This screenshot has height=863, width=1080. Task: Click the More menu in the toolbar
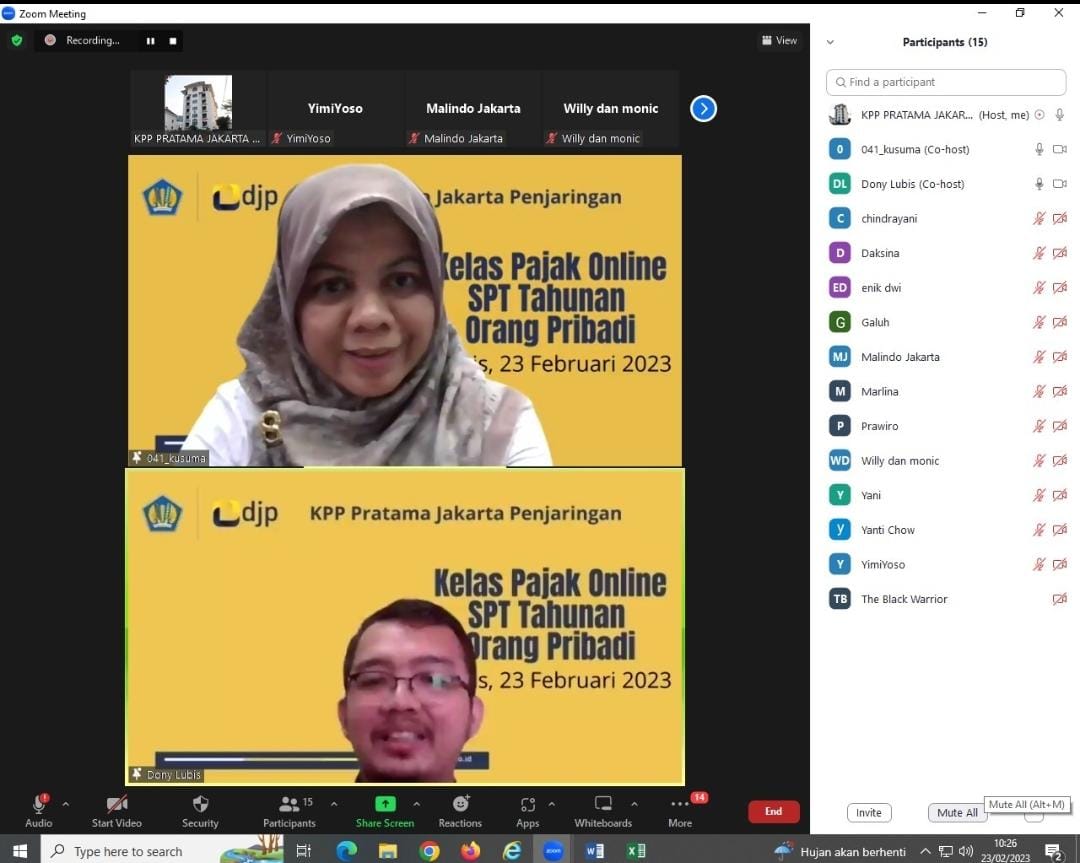[x=679, y=805]
